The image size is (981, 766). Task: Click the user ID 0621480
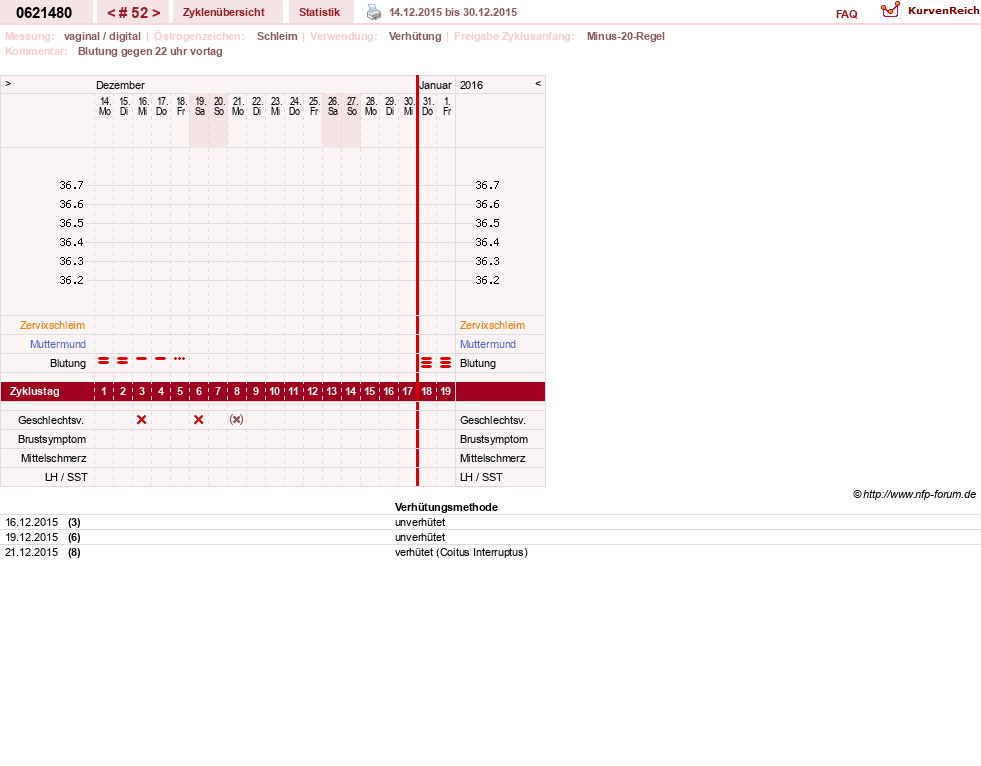44,13
